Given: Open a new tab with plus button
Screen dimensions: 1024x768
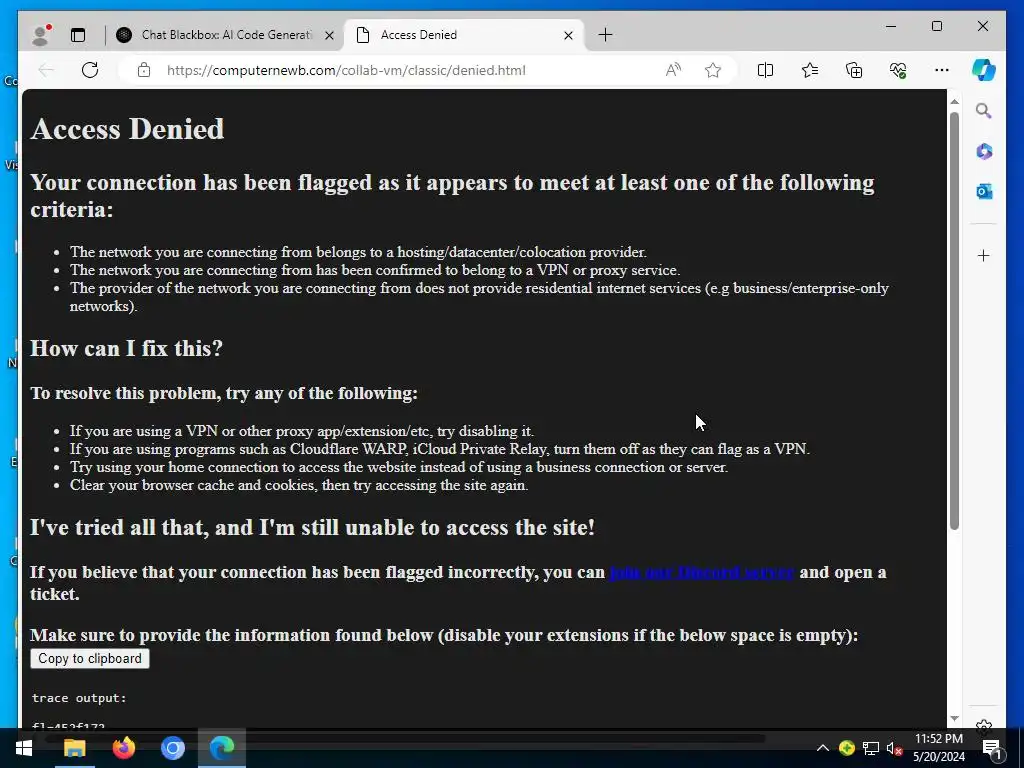Looking at the screenshot, I should coord(605,35).
